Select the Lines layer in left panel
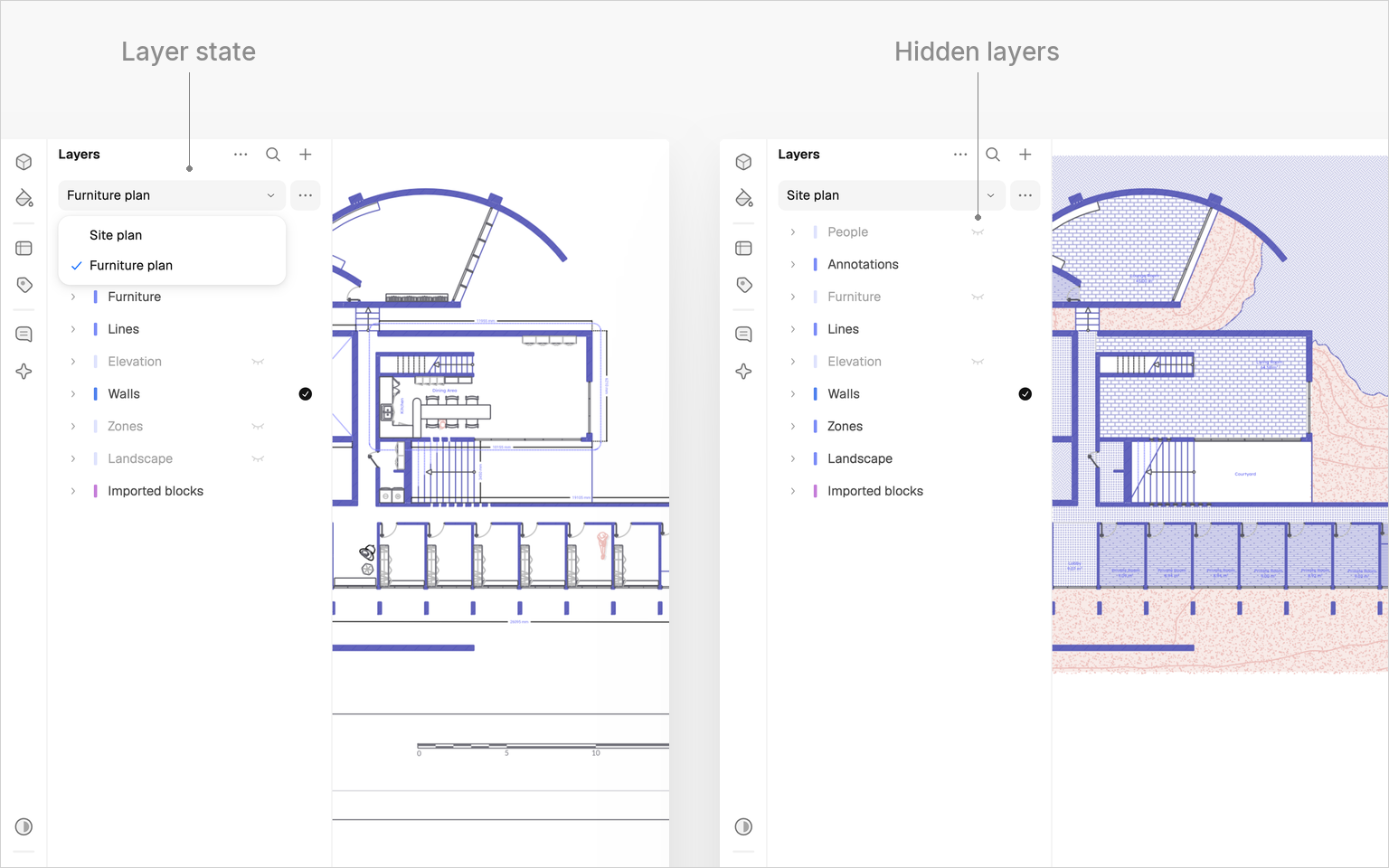The height and width of the screenshot is (868, 1389). 123,329
